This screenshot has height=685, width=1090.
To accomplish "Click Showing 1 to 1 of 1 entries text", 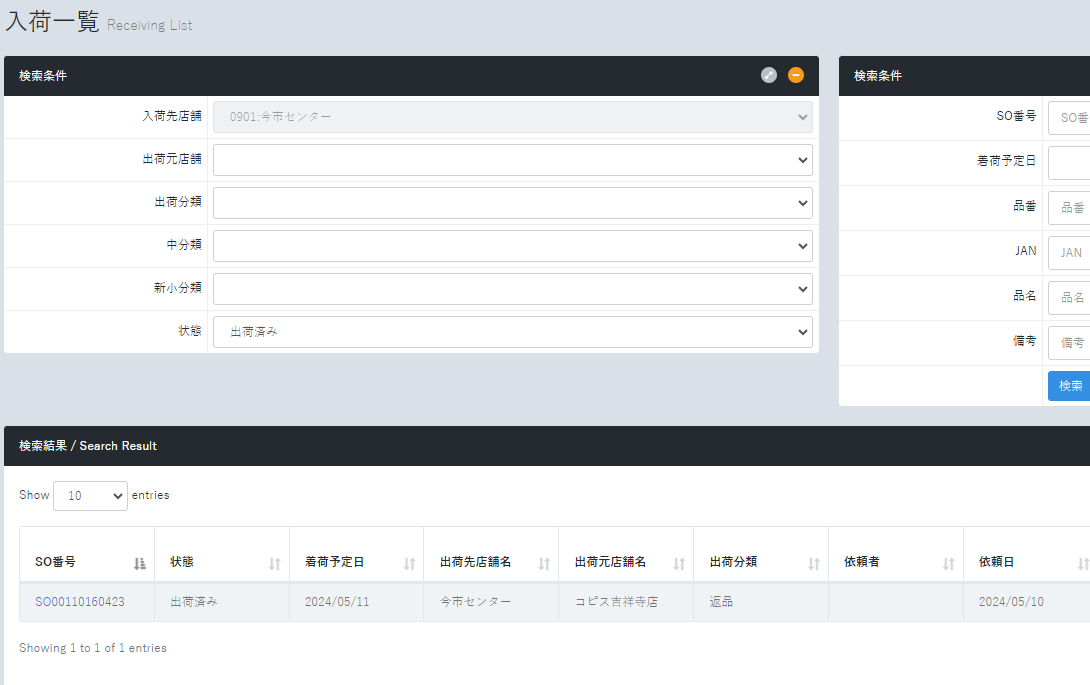I will [x=93, y=648].
